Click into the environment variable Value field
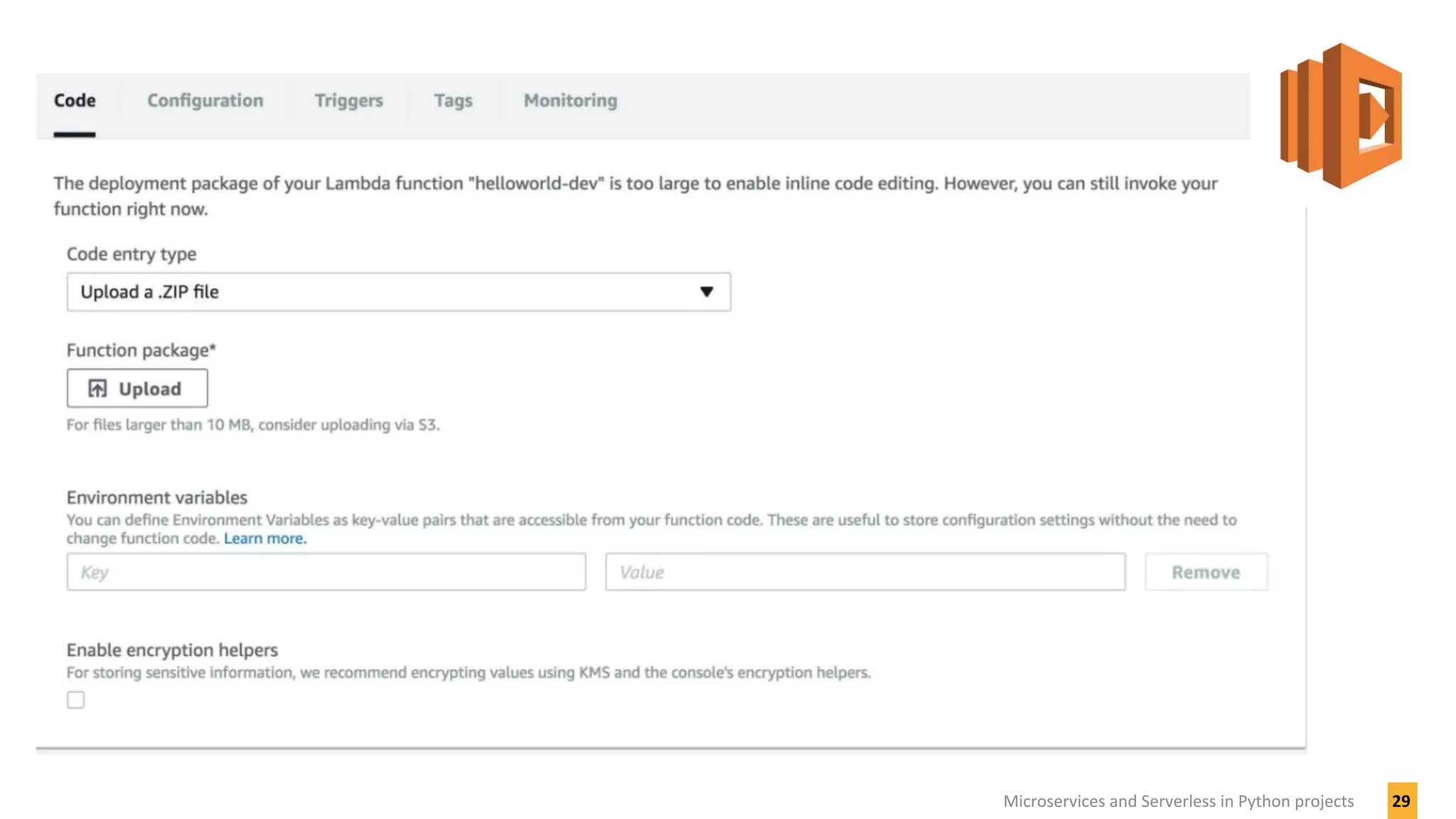 pyautogui.click(x=864, y=572)
